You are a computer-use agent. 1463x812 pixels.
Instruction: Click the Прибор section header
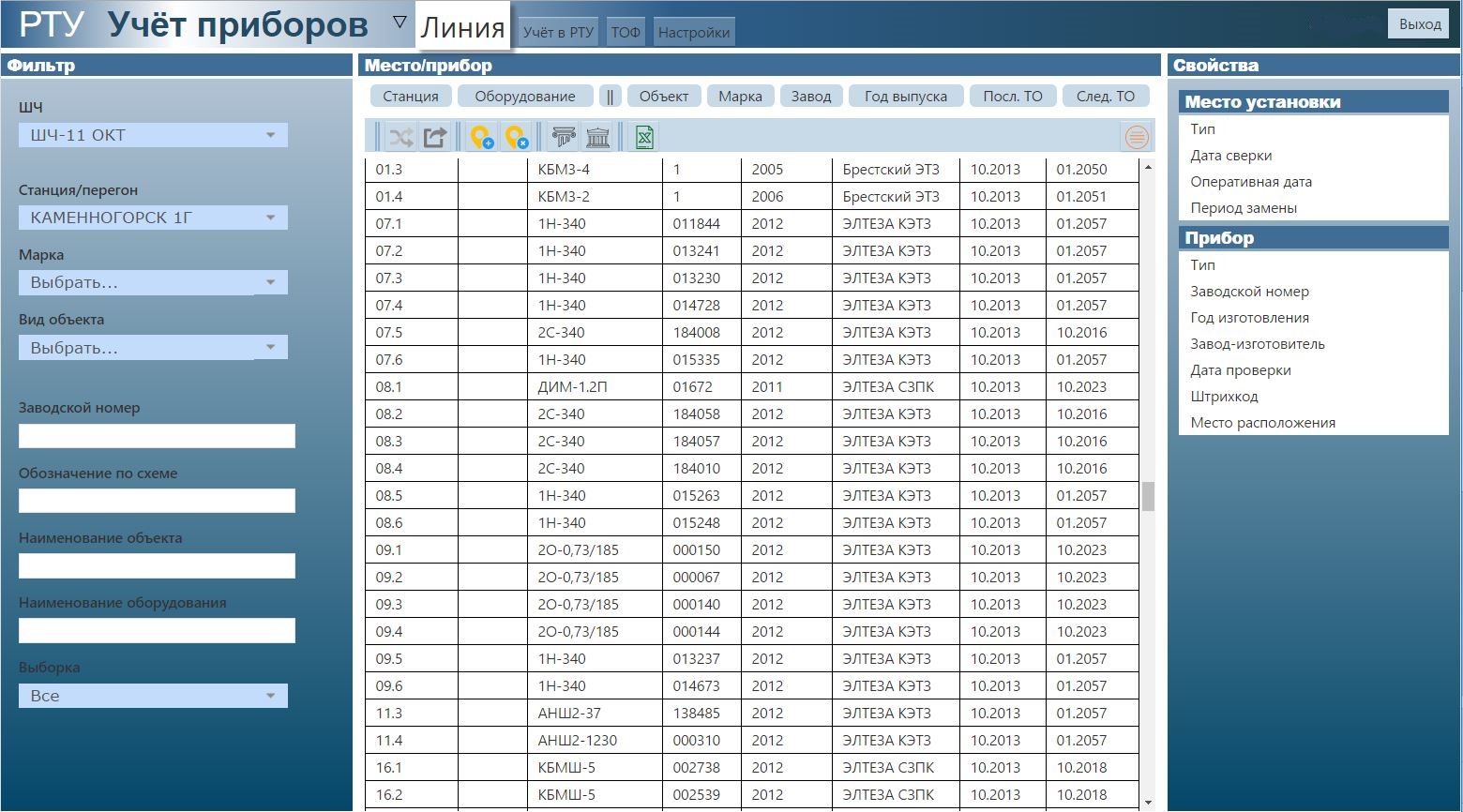[x=1313, y=238]
